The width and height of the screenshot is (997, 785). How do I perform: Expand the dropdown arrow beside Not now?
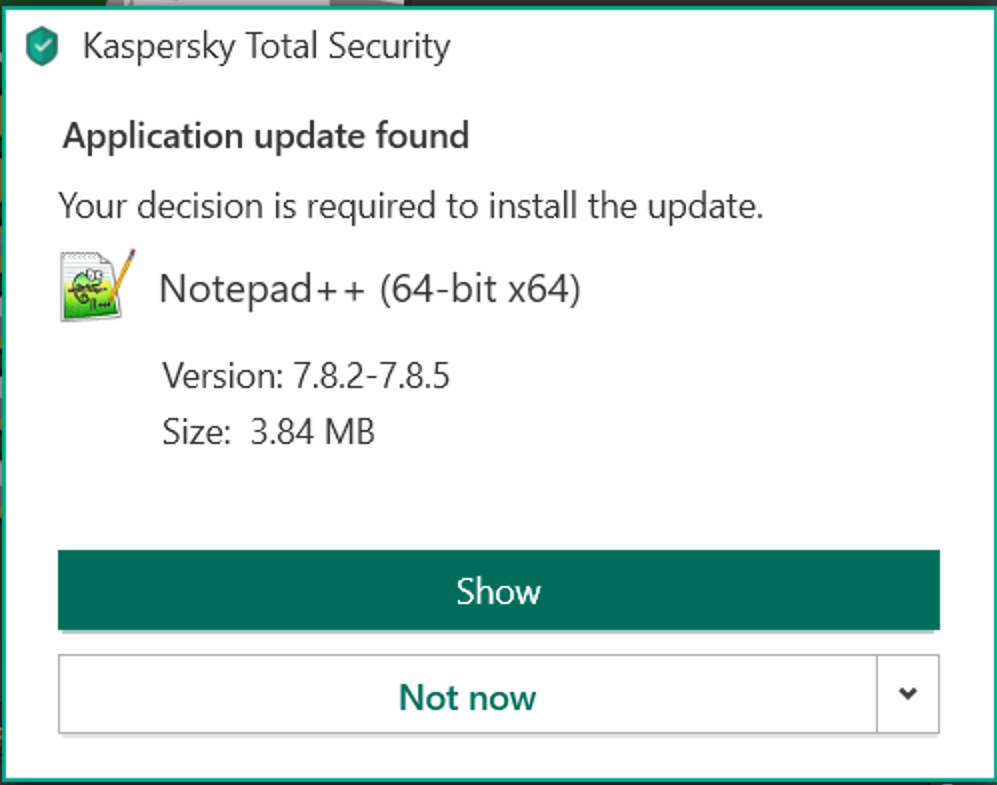point(908,694)
